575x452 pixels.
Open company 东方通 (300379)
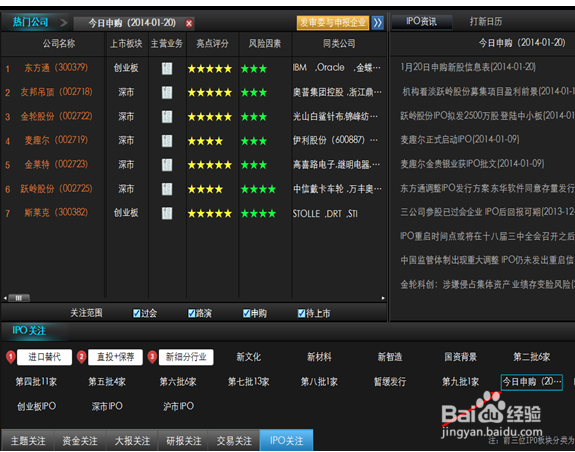(x=56, y=68)
